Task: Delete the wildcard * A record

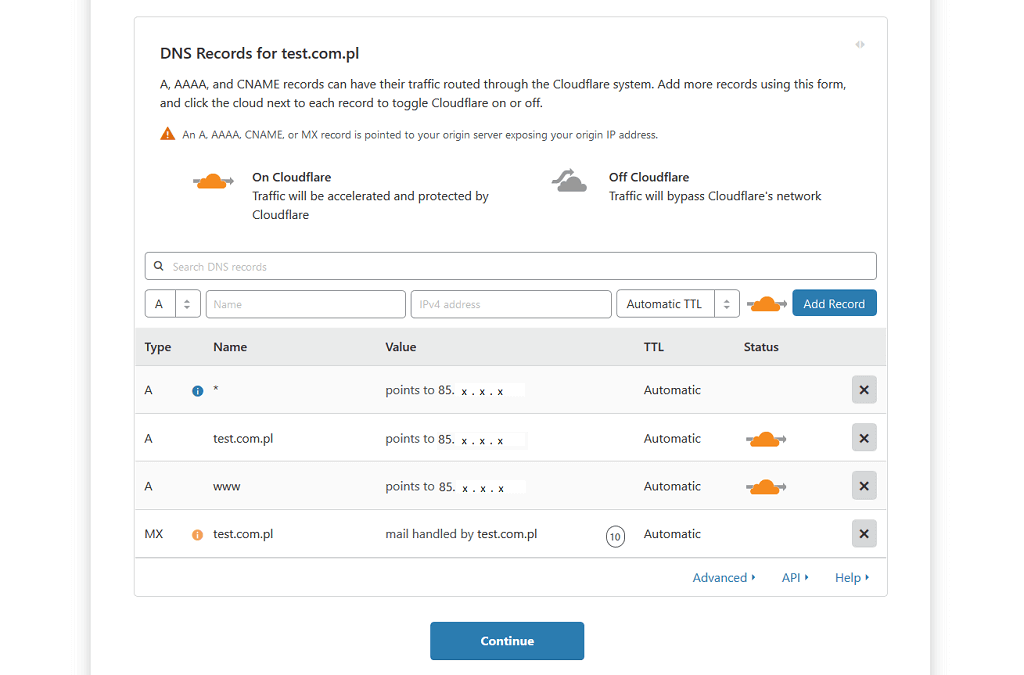Action: point(864,390)
